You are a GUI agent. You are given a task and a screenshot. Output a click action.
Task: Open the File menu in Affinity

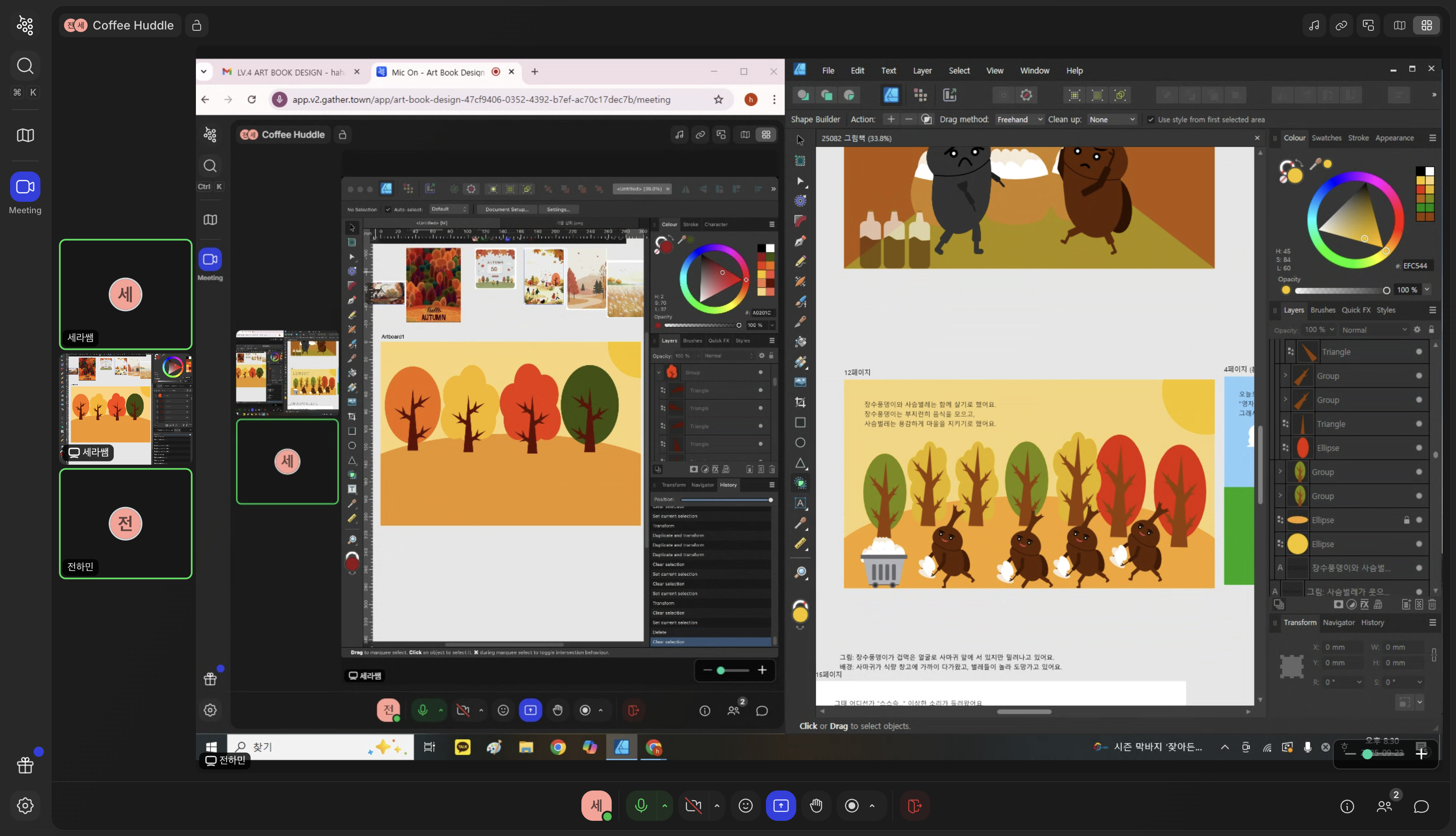[827, 71]
